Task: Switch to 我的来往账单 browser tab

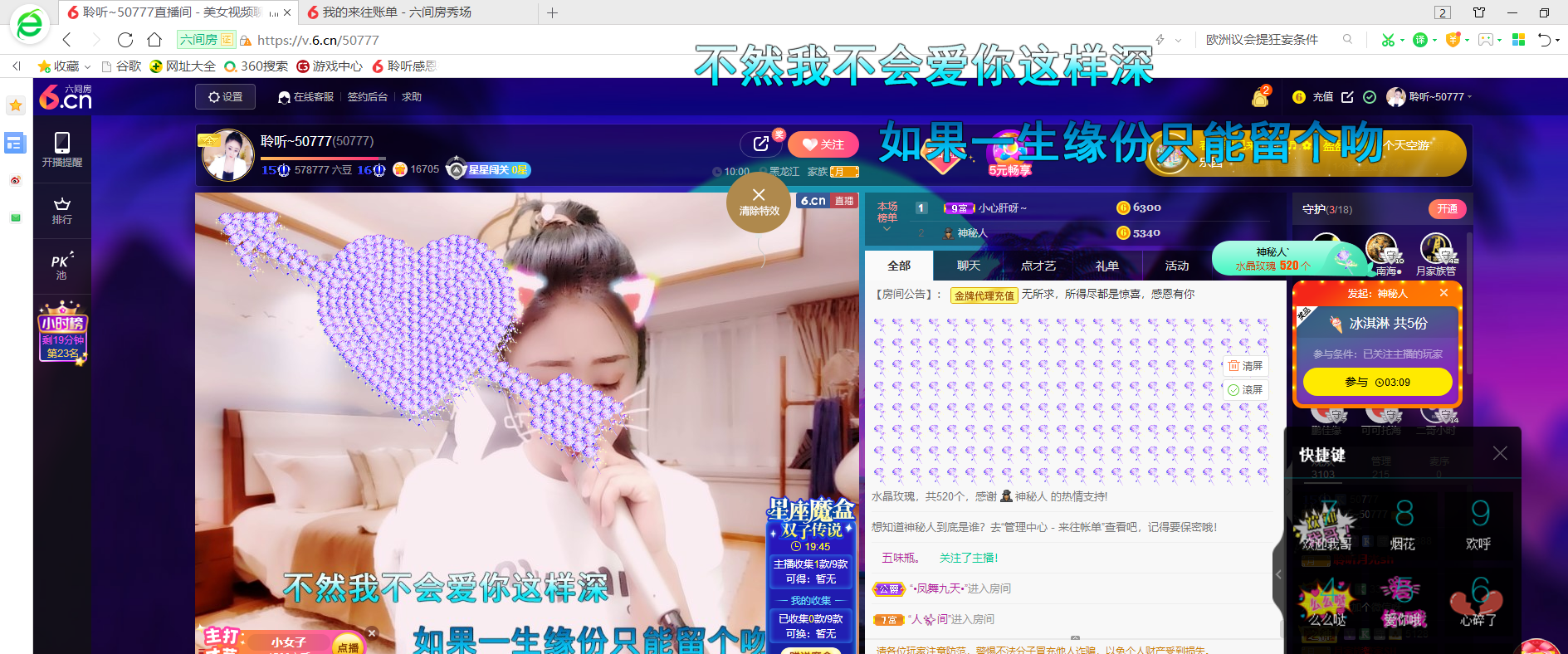Action: click(396, 12)
